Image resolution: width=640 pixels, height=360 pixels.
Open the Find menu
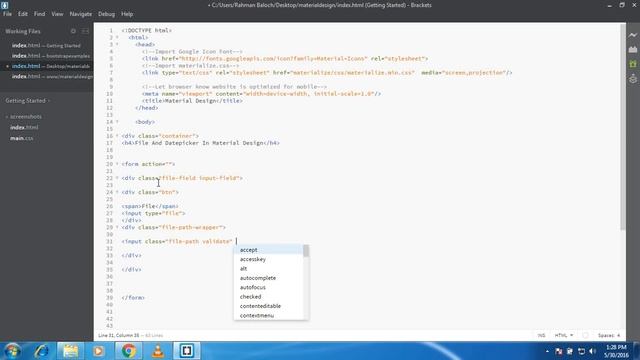pos(39,14)
